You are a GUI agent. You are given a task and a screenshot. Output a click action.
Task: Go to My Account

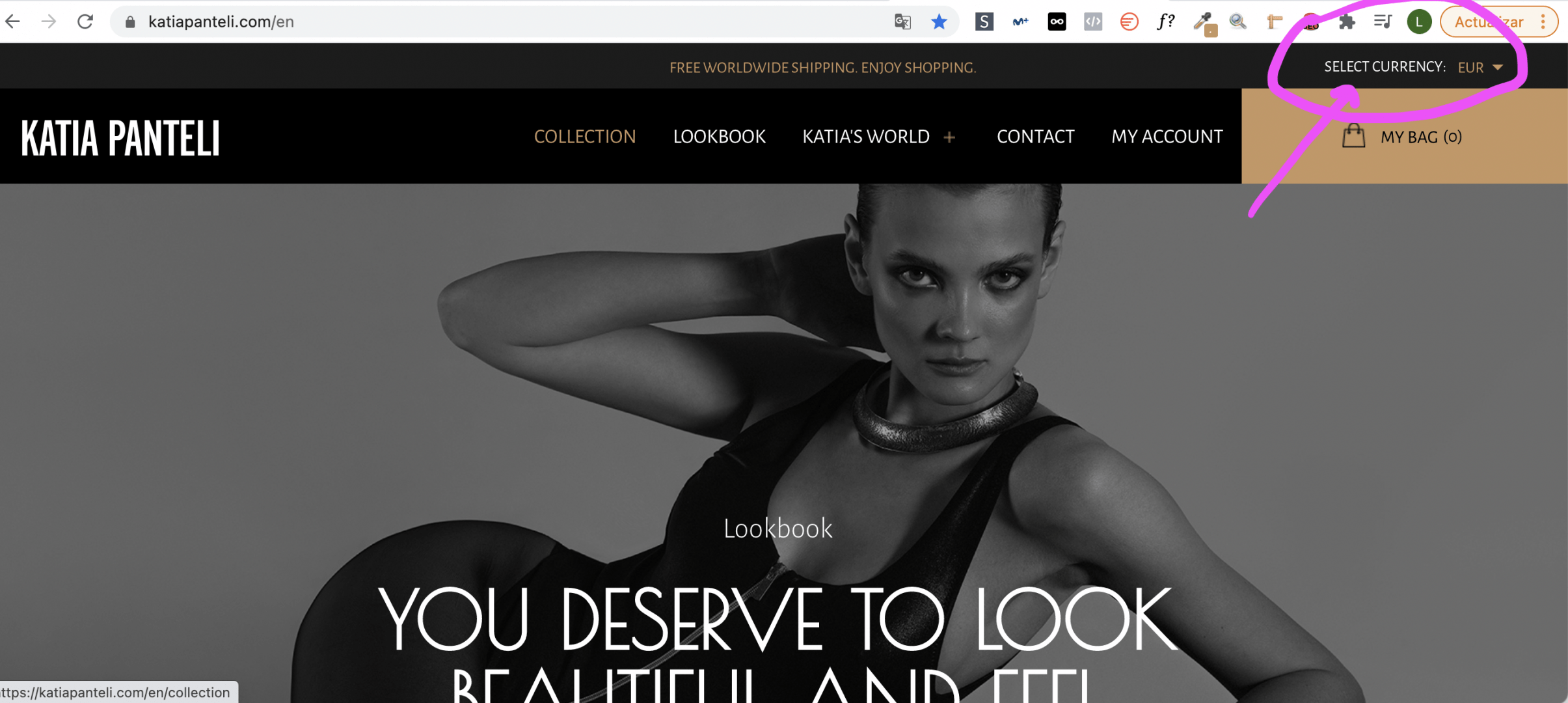(x=1167, y=136)
